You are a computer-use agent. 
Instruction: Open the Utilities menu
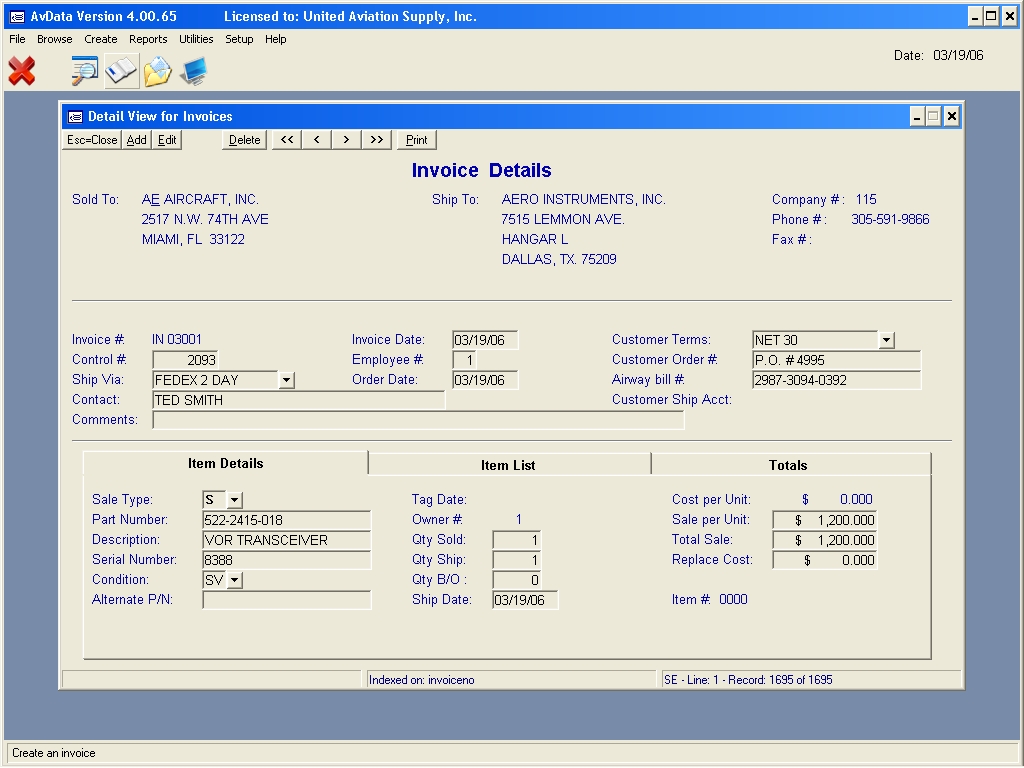[x=196, y=39]
